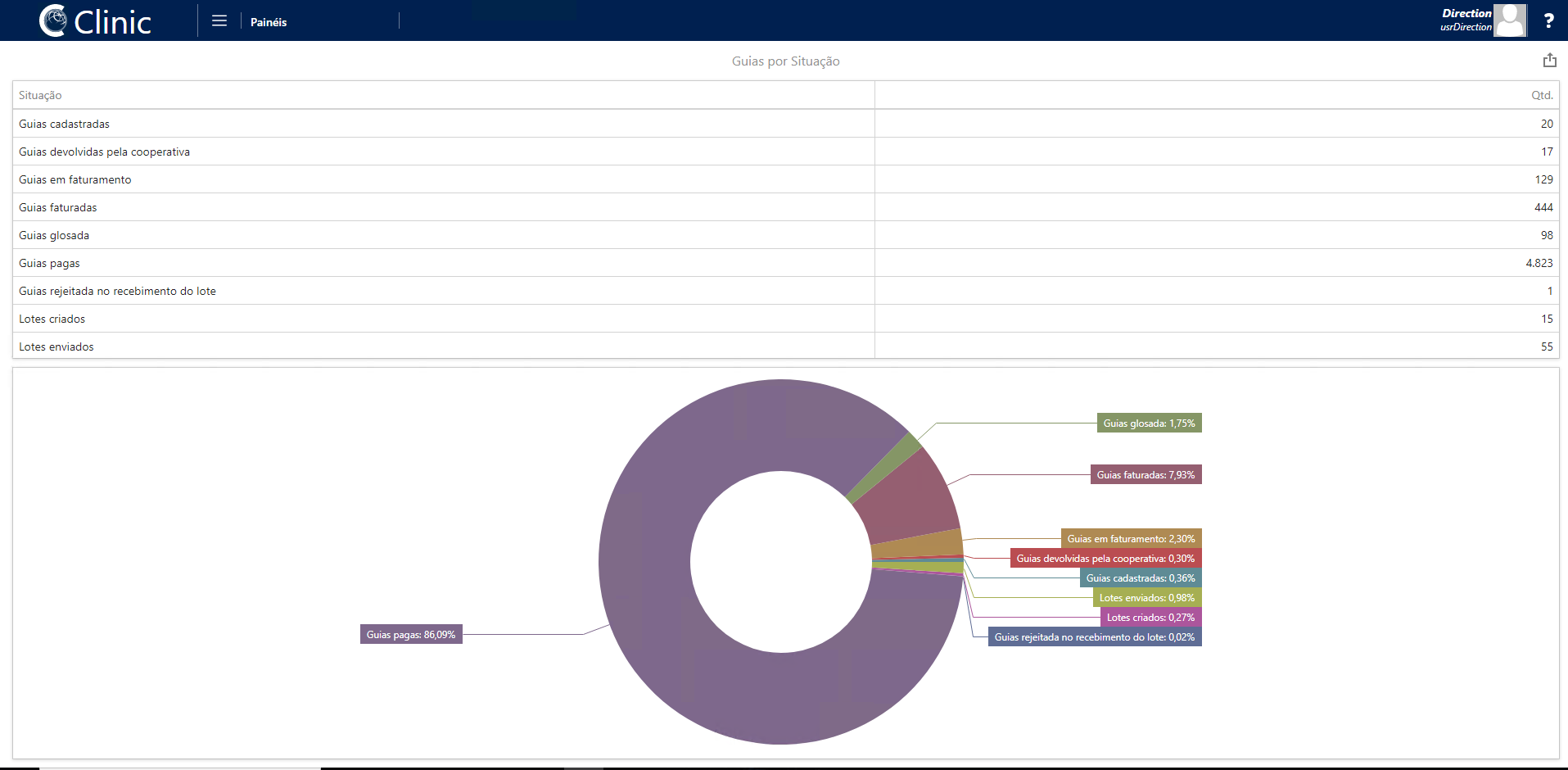
Task: Select the Guias em faturamento row
Action: 785,179
